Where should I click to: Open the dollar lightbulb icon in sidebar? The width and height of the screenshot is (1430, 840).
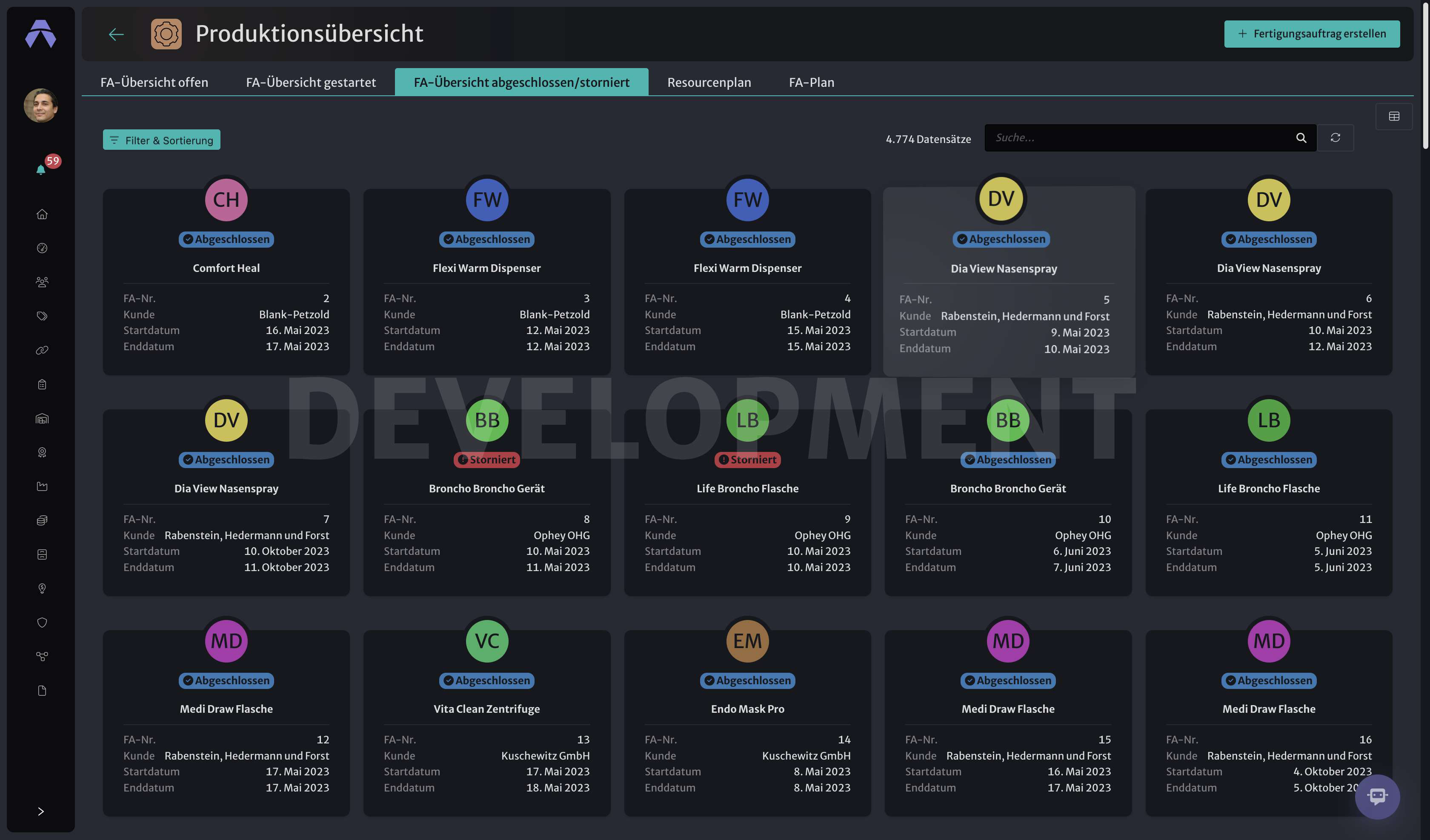click(41, 589)
